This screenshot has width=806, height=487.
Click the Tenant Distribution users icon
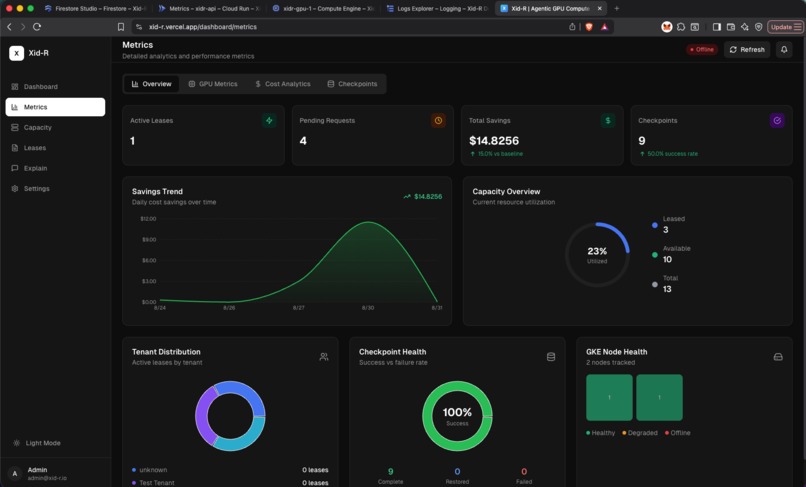click(324, 356)
